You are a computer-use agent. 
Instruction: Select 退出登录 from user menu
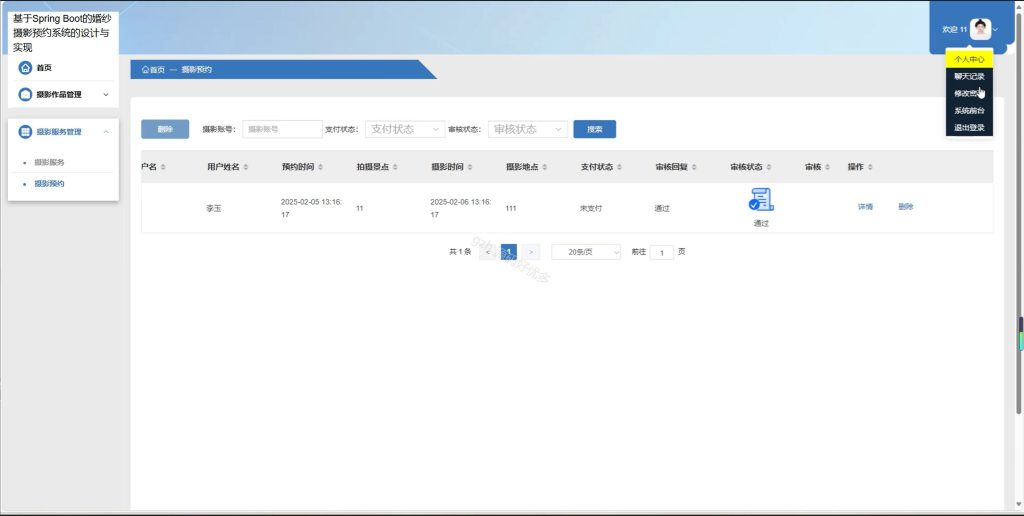tap(969, 128)
